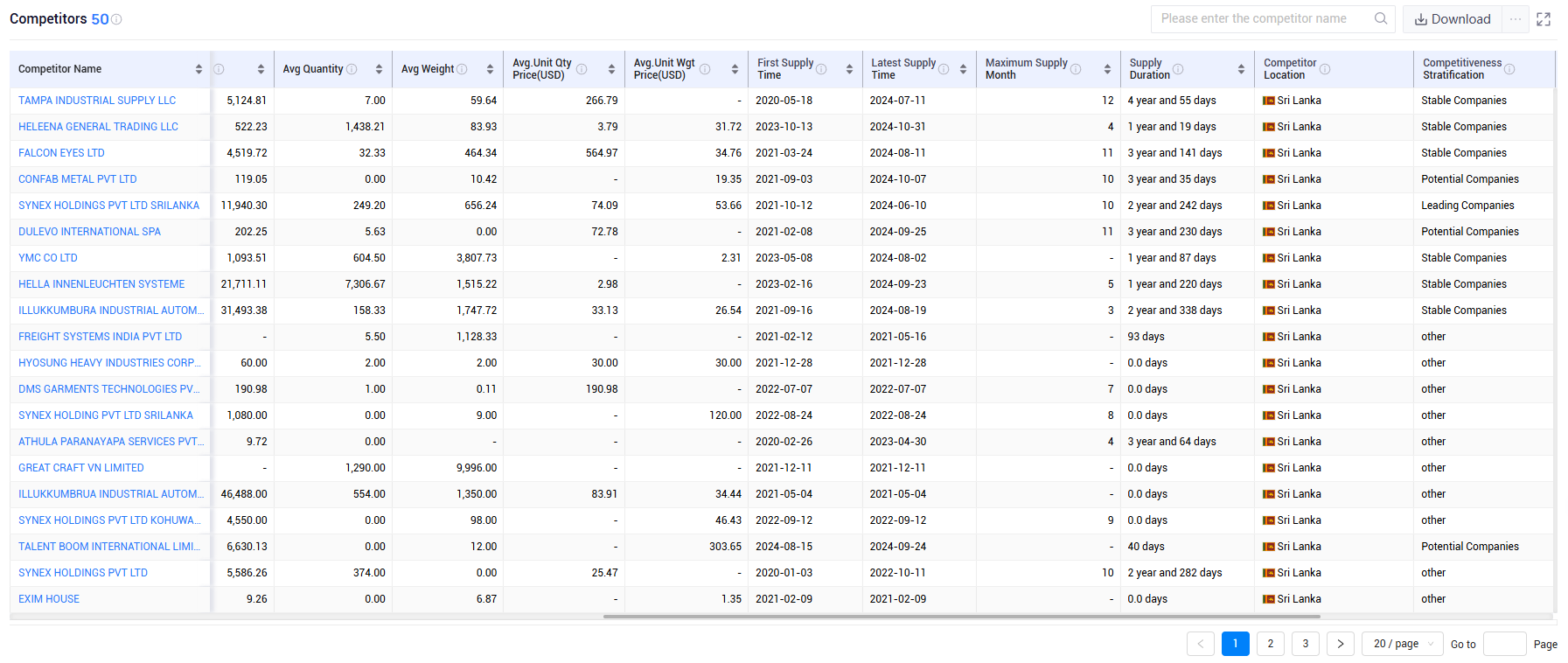Viewport: 1568px width, 663px height.
Task: Click the Competitor Location info icon
Action: (x=1325, y=69)
